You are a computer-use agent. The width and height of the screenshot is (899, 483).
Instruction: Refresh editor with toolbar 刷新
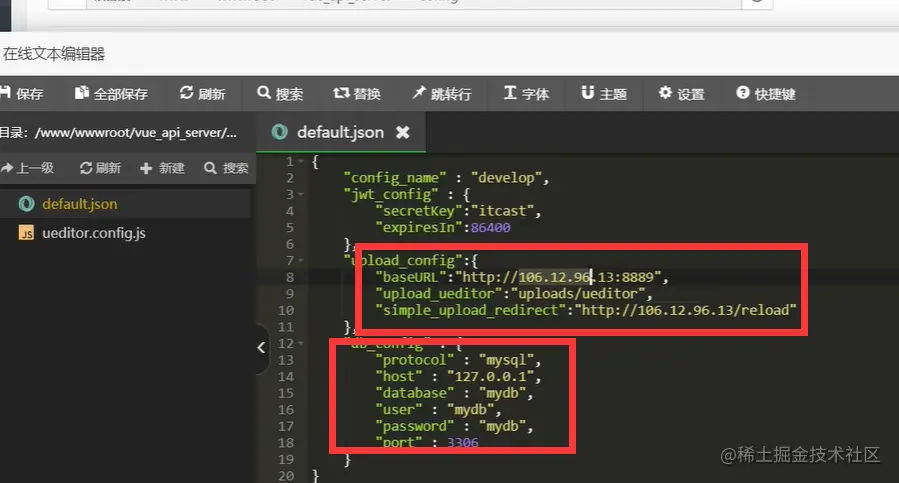tap(202, 94)
